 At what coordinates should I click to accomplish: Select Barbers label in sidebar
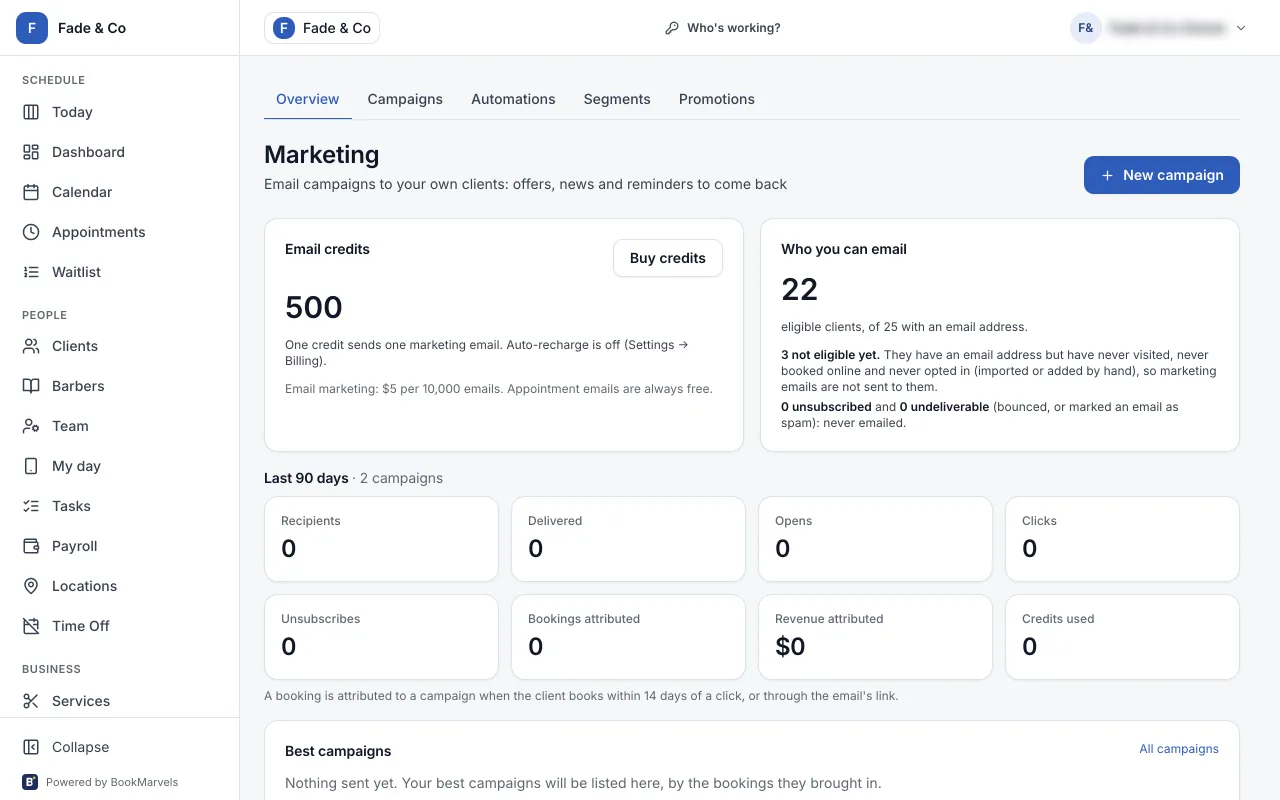tap(78, 386)
